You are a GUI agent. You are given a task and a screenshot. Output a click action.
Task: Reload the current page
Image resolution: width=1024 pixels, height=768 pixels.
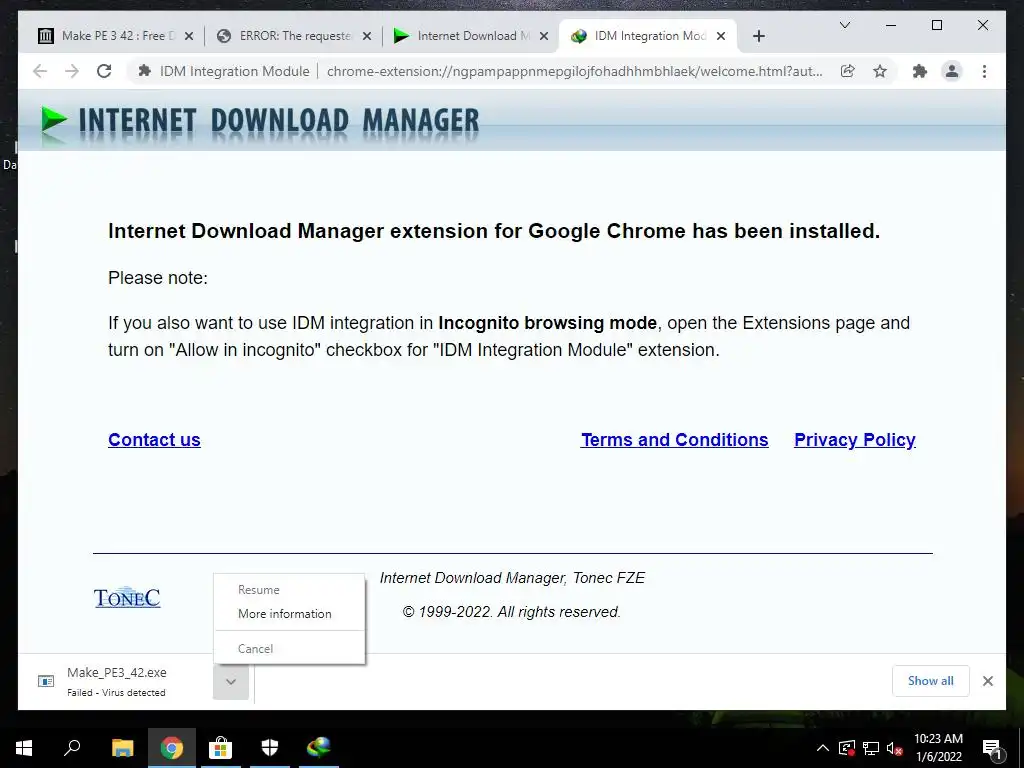click(x=104, y=71)
